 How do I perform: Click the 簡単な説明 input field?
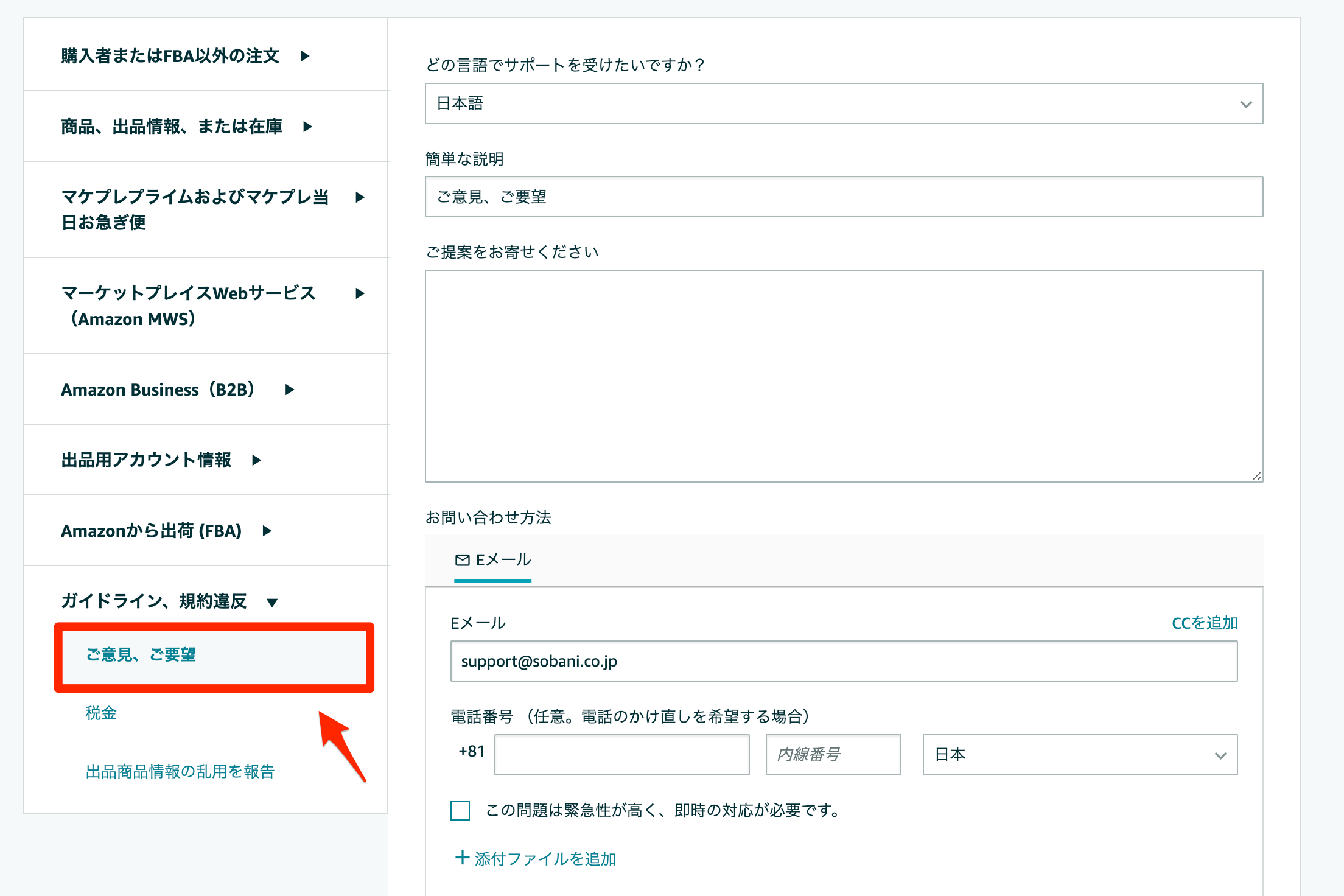844,197
